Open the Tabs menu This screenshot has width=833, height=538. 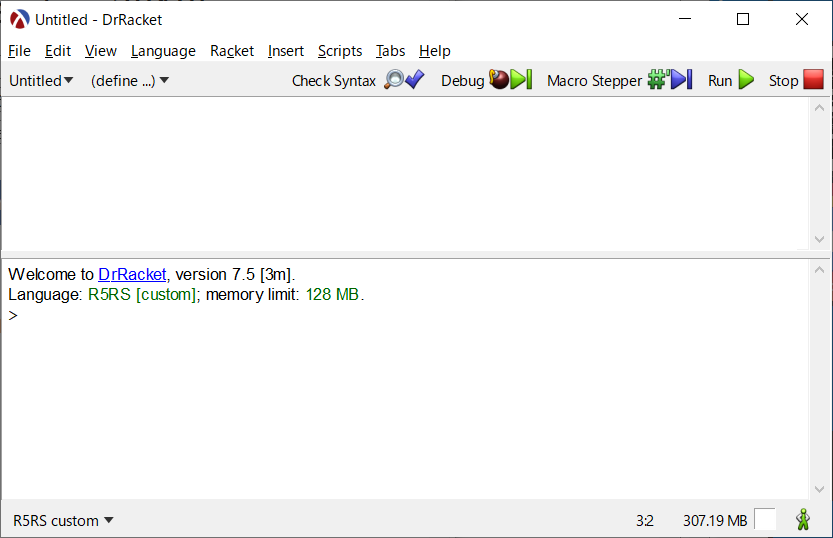pos(390,51)
